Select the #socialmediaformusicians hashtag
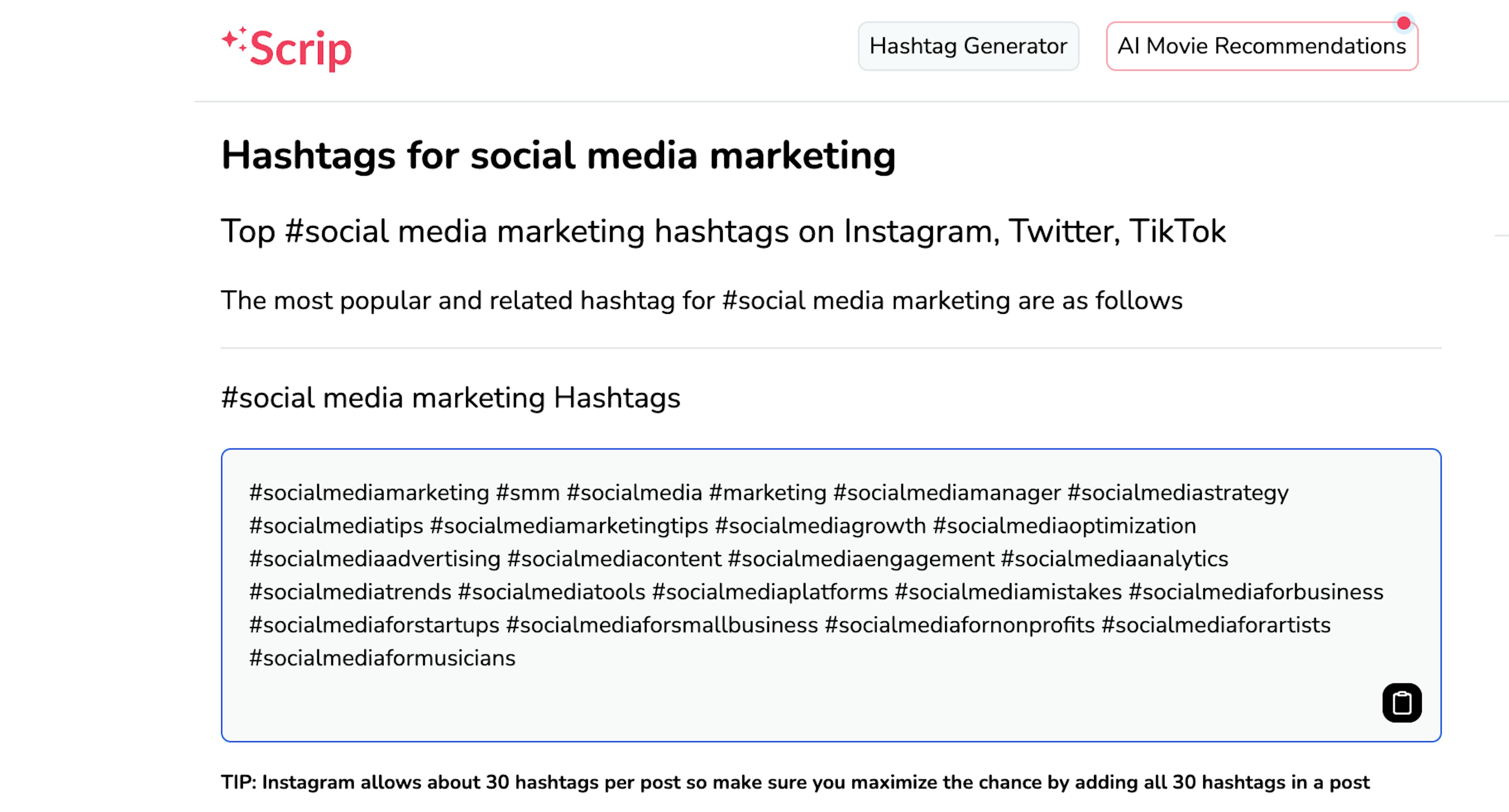The width and height of the screenshot is (1509, 812). pyautogui.click(x=382, y=658)
